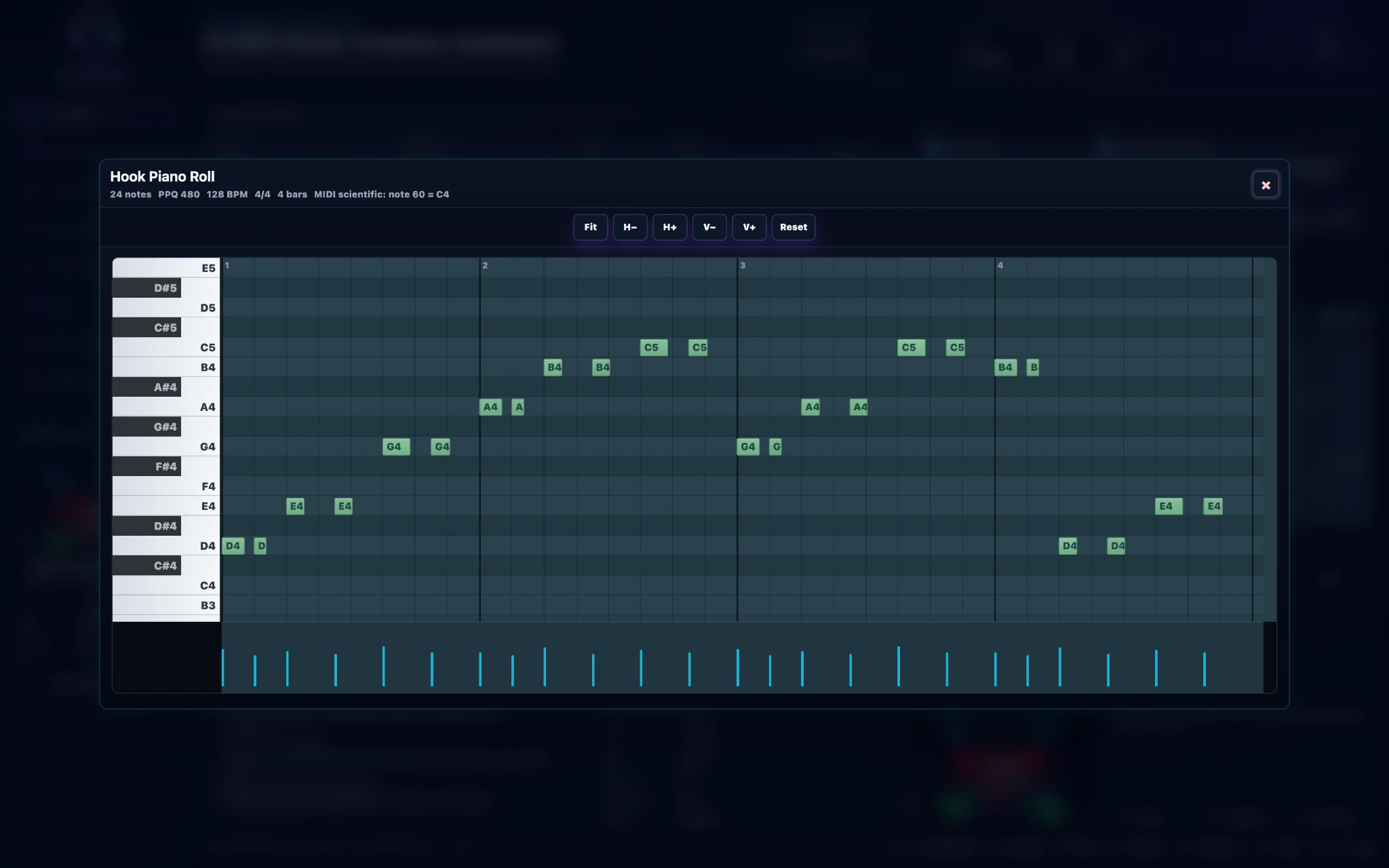Play the A4 piano key

pos(166,407)
